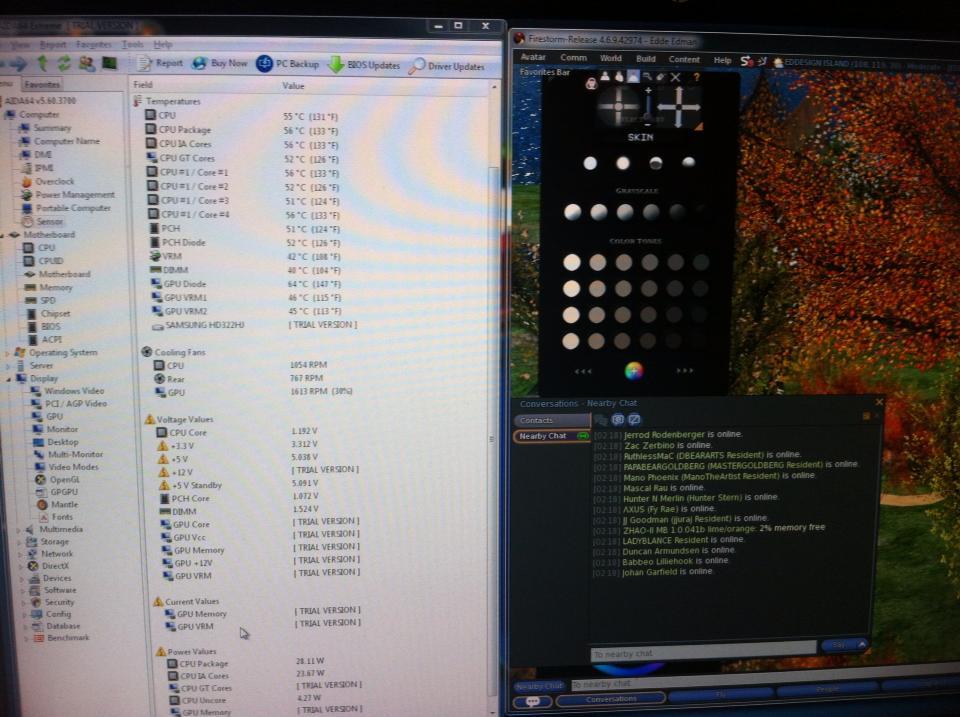Open PC Backup from the AIDA64 toolbar
Image resolution: width=960 pixels, height=717 pixels.
pos(287,64)
